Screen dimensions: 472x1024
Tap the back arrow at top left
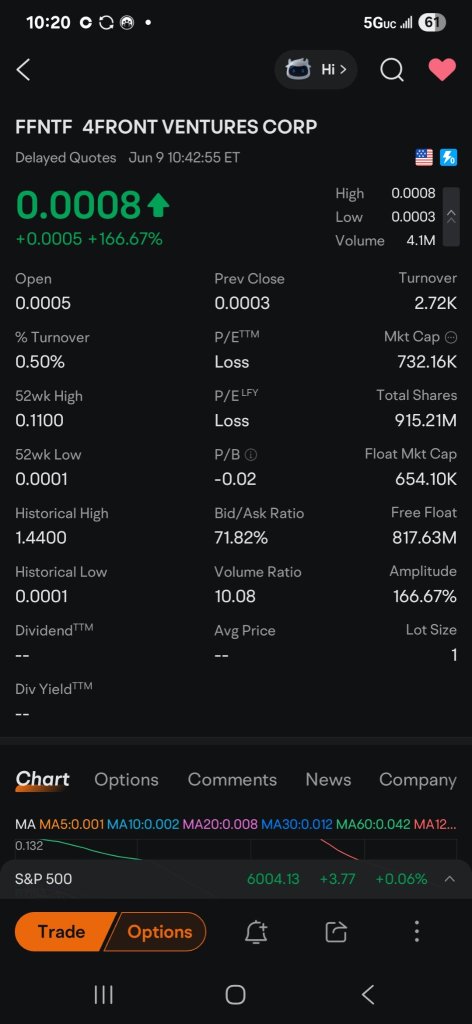pyautogui.click(x=24, y=70)
